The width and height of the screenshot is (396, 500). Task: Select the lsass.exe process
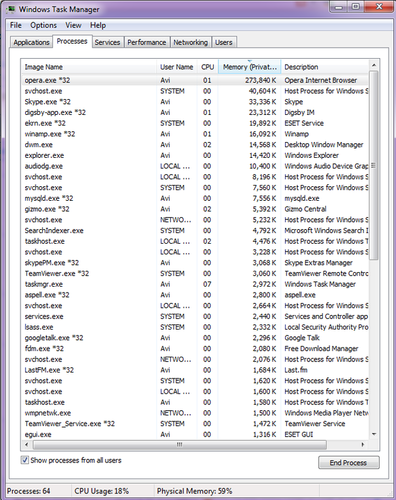pos(195,327)
